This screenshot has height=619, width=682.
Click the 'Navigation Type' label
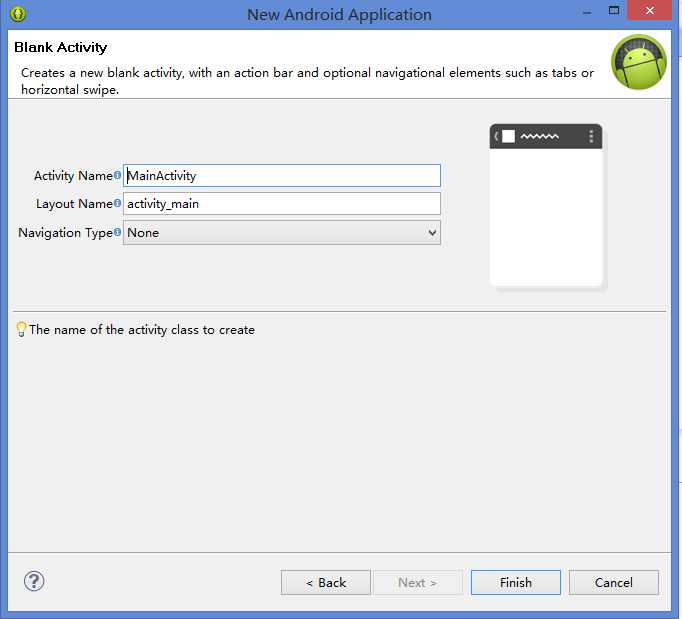pos(65,233)
